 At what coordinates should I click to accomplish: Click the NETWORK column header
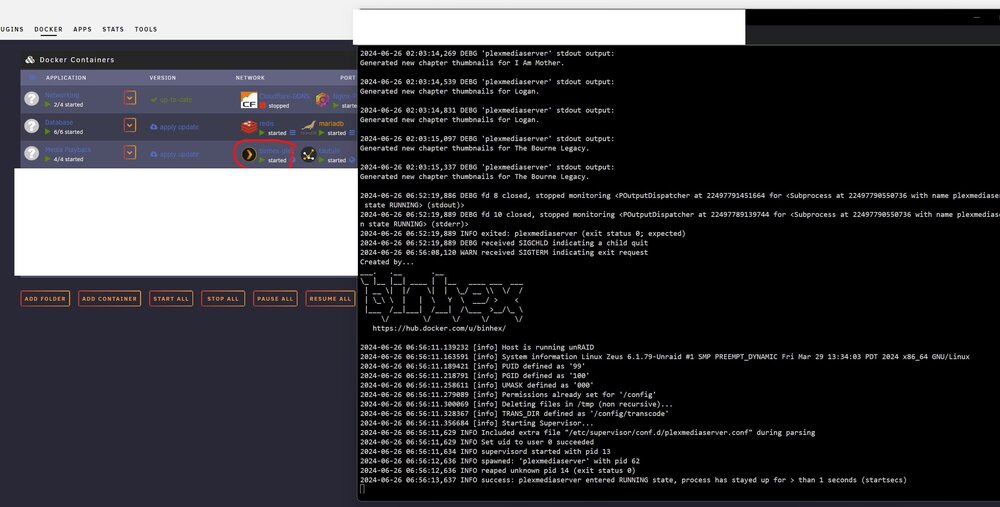[250, 78]
